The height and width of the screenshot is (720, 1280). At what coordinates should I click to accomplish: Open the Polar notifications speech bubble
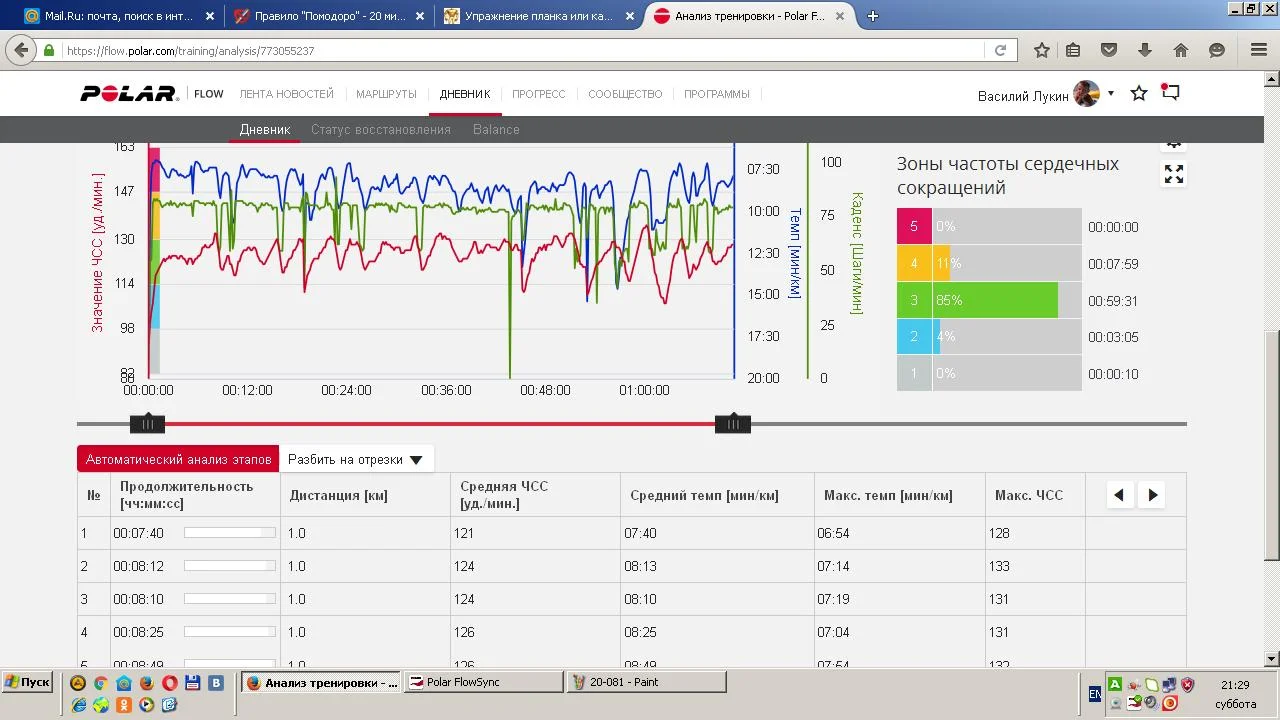pyautogui.click(x=1171, y=93)
